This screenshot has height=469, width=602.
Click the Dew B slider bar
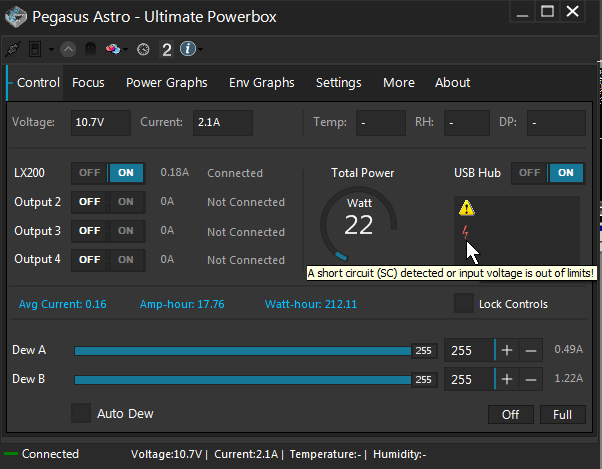256,380
